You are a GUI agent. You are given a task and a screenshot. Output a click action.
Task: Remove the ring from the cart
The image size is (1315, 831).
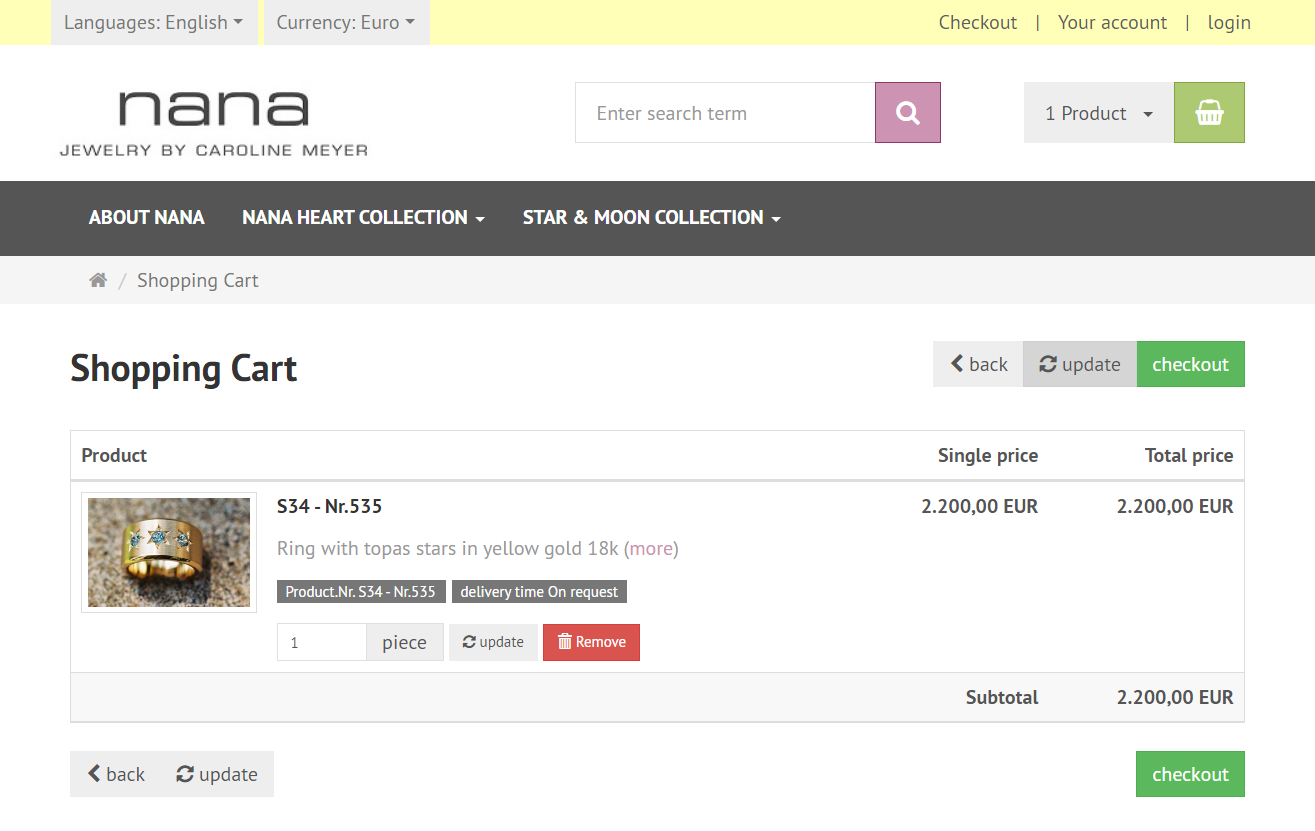[591, 642]
